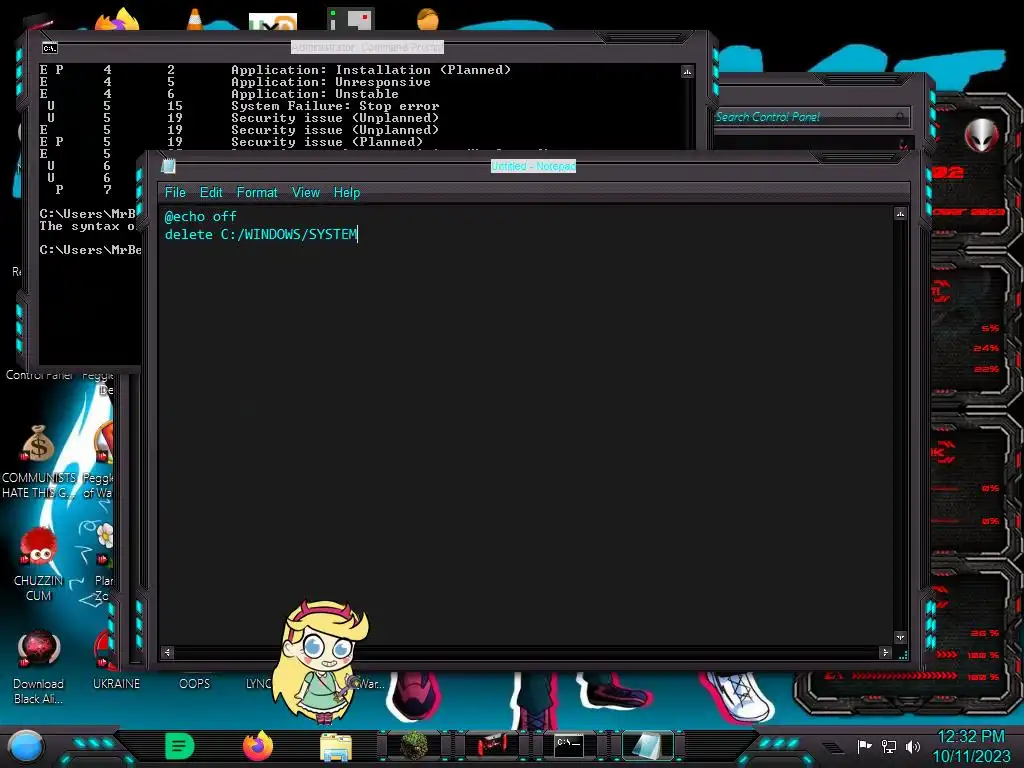Screen dimensions: 1024x768
Task: Open Notepad's Help menu
Action: pos(347,193)
